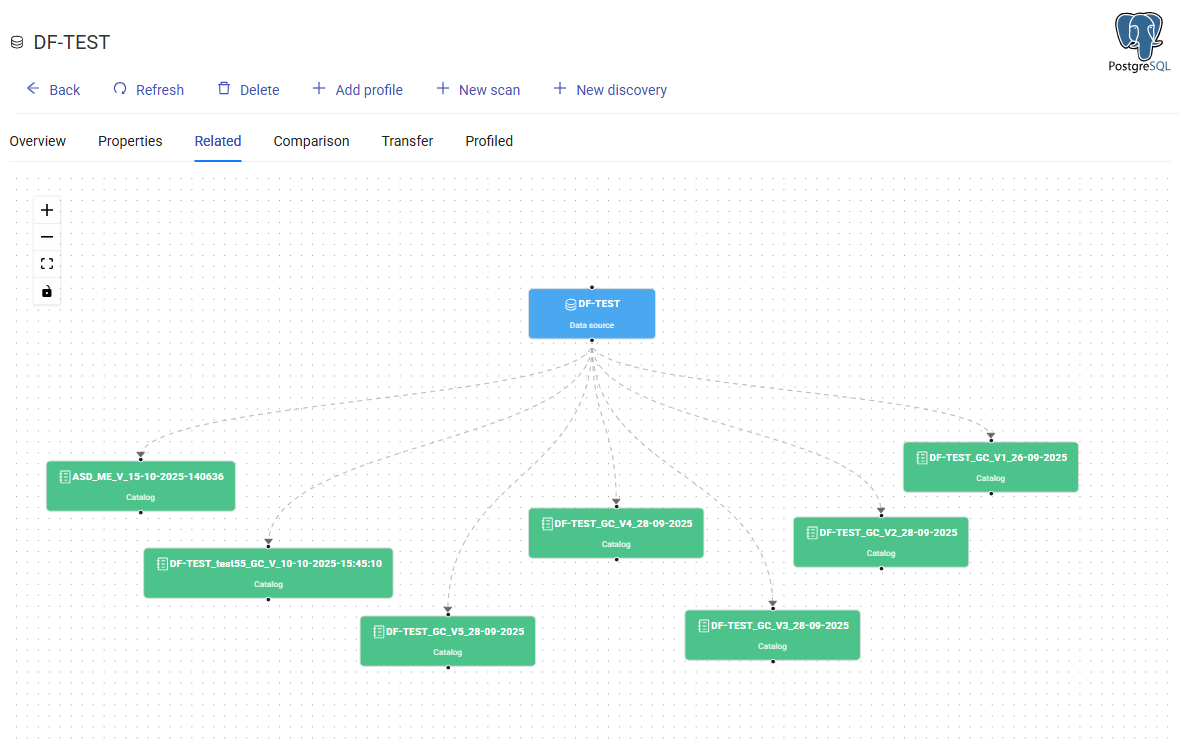The height and width of the screenshot is (745, 1197).
Task: Select the blue DF-TEST data source node
Action: [x=592, y=314]
